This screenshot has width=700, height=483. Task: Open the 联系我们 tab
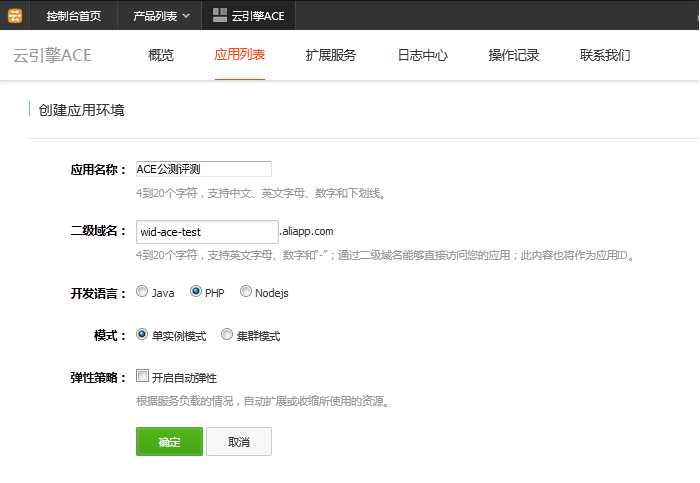(605, 55)
